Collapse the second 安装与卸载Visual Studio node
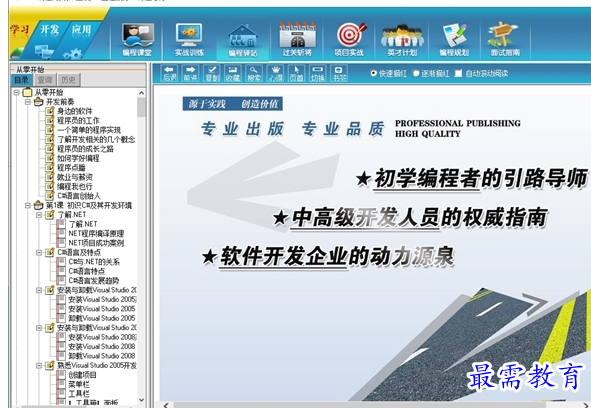The image size is (591, 408). click(x=39, y=328)
